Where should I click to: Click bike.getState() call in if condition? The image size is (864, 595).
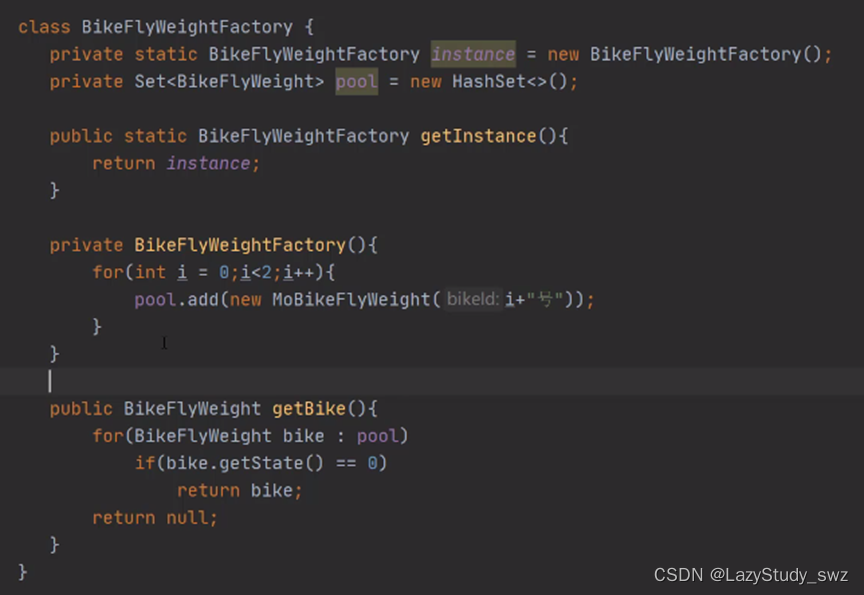coord(245,463)
